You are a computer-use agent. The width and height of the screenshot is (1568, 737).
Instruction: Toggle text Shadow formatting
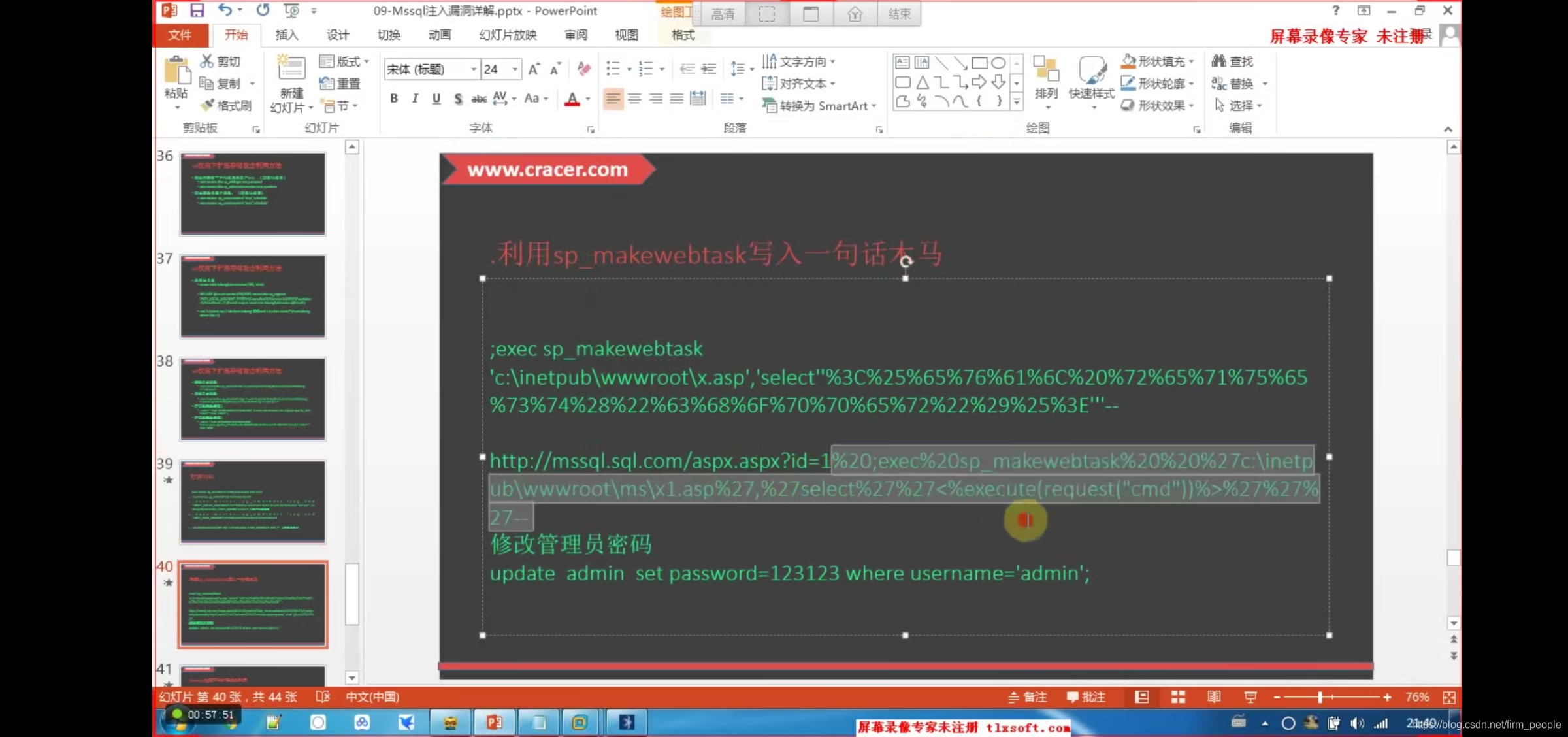tap(458, 99)
